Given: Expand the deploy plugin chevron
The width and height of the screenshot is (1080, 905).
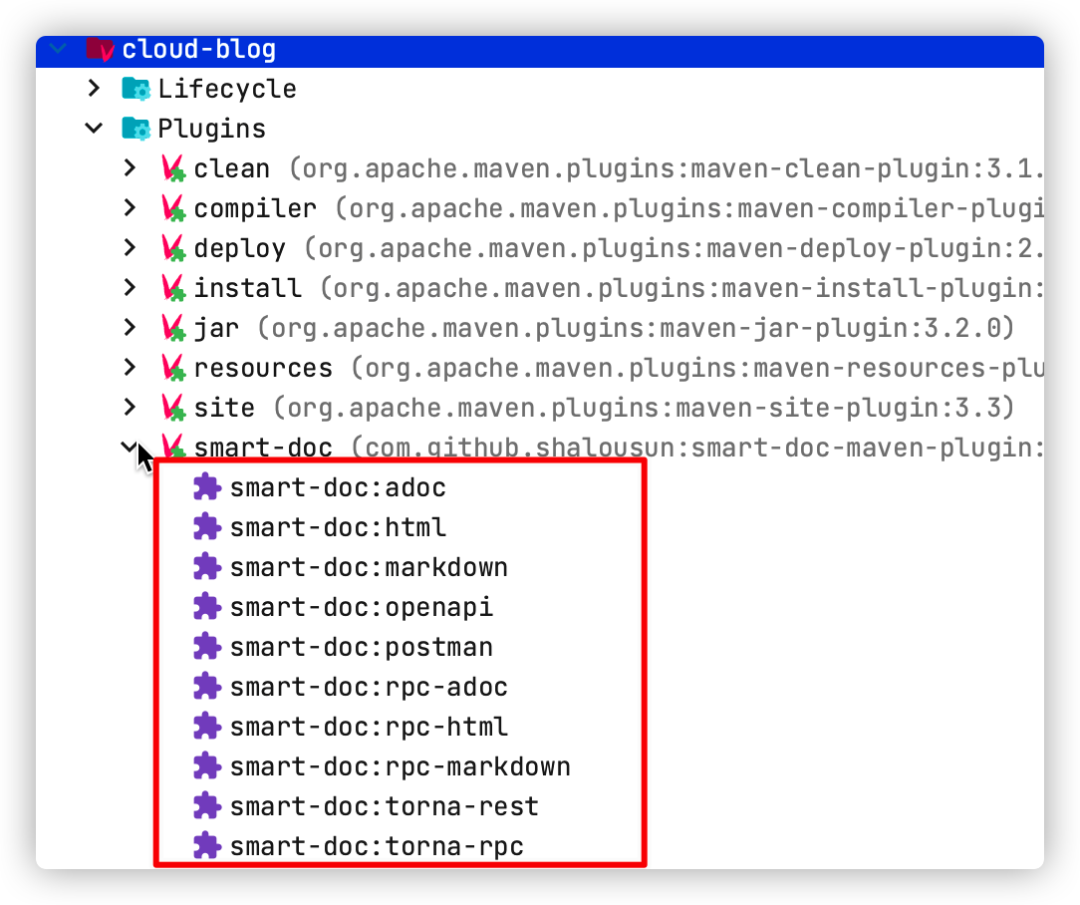Looking at the screenshot, I should [130, 248].
